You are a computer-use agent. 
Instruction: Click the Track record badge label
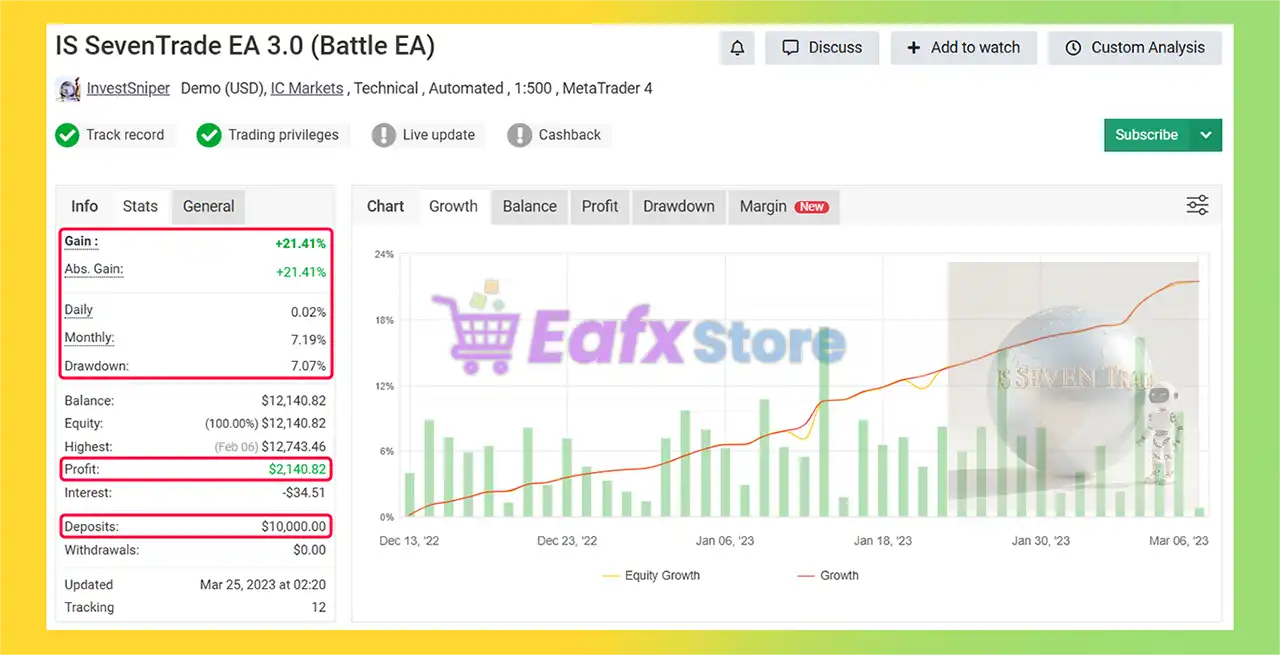pyautogui.click(x=125, y=135)
